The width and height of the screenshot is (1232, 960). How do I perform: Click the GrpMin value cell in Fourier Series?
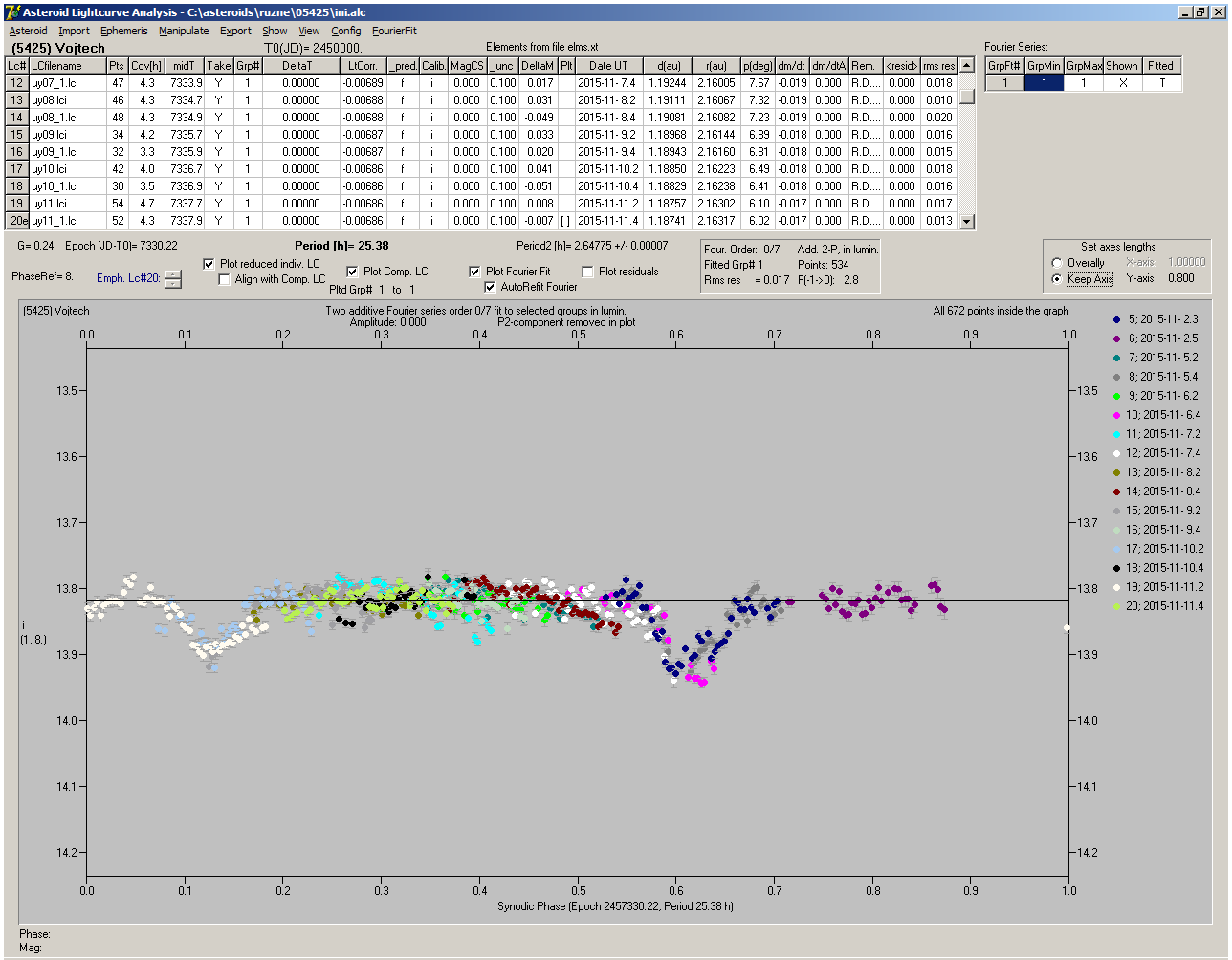click(x=1044, y=83)
